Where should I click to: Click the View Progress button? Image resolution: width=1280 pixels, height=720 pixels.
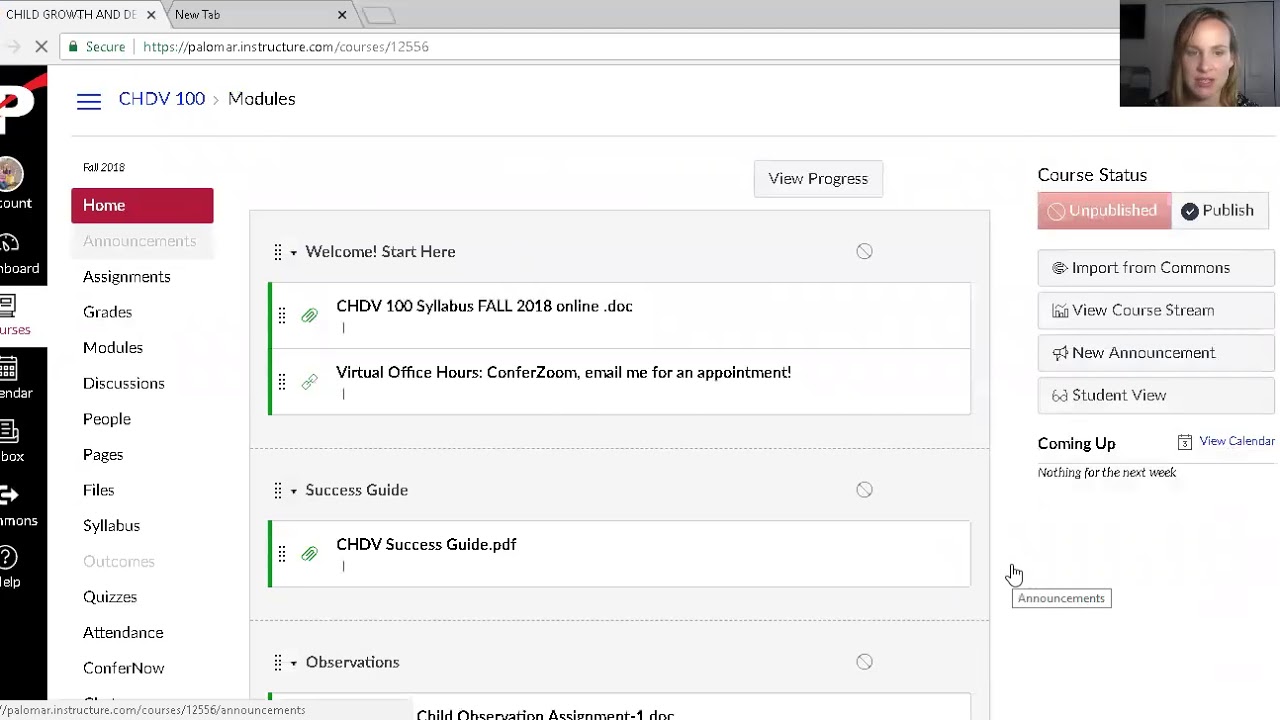(x=818, y=179)
